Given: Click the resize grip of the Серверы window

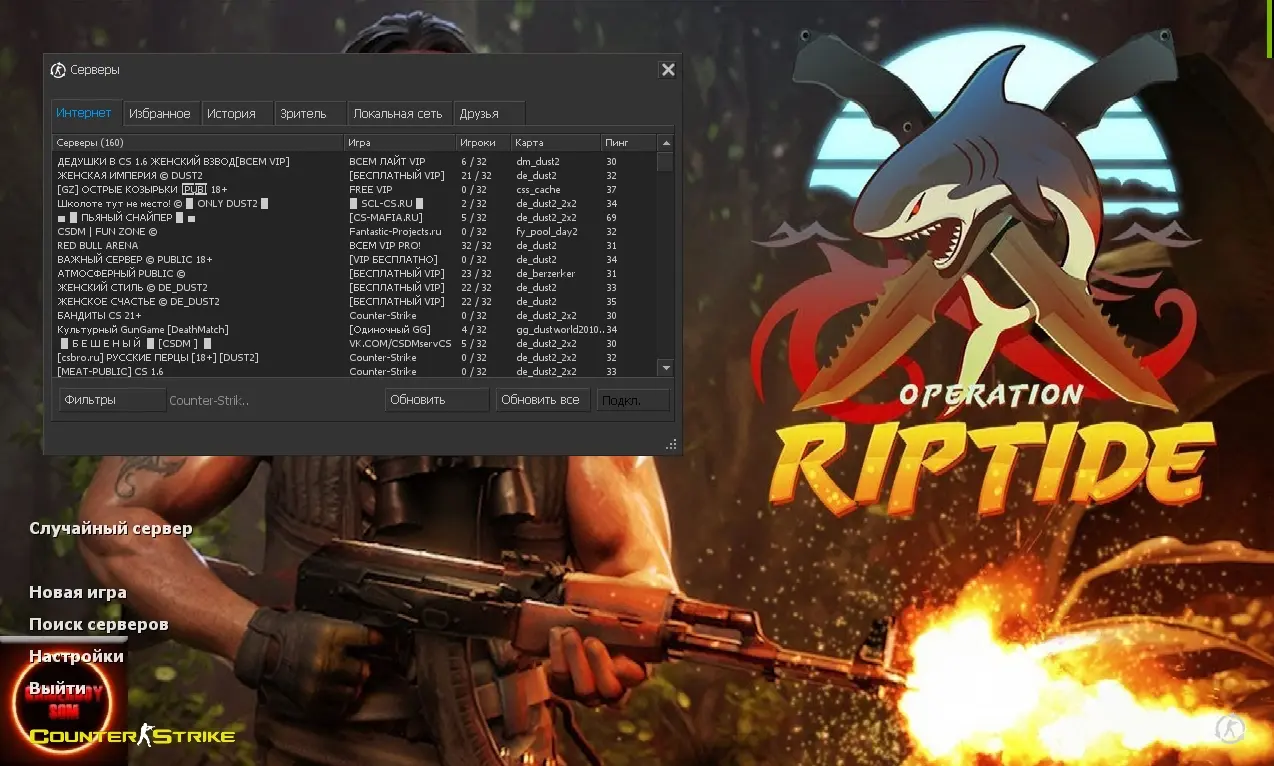Looking at the screenshot, I should (x=672, y=444).
